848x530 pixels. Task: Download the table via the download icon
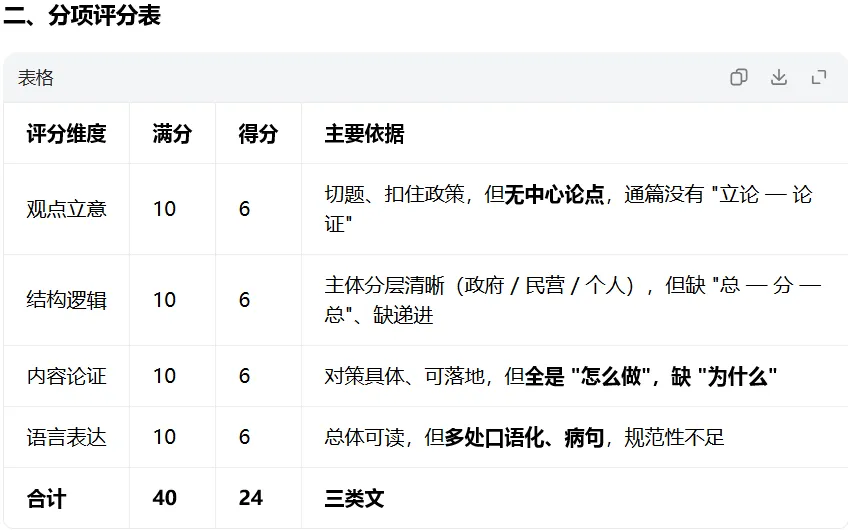tap(779, 77)
